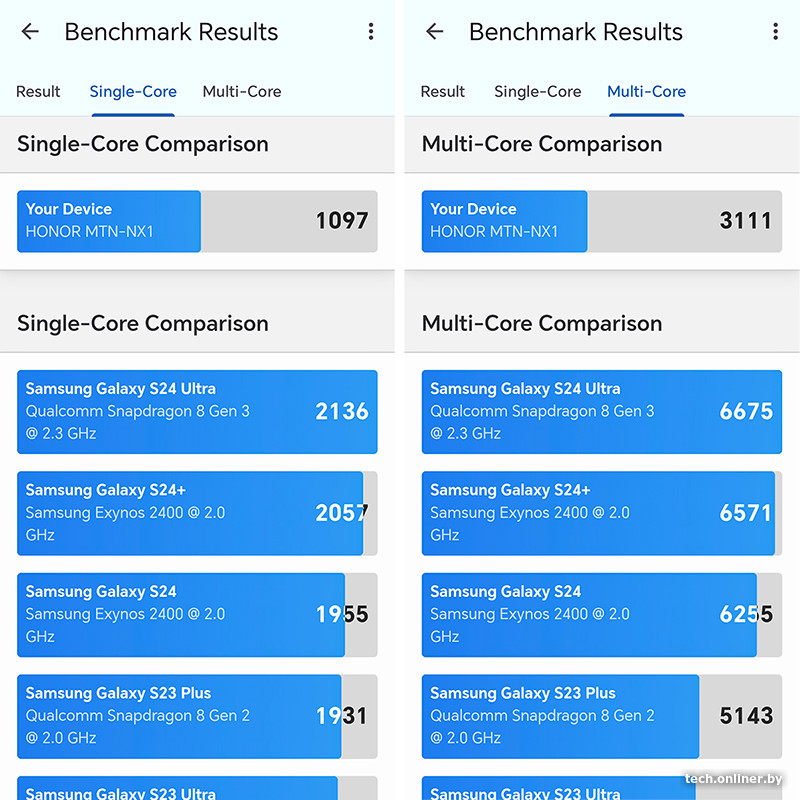Open Single-Core tab from the Multi-Core screen
Viewport: 803px width, 800px height.
[x=537, y=92]
